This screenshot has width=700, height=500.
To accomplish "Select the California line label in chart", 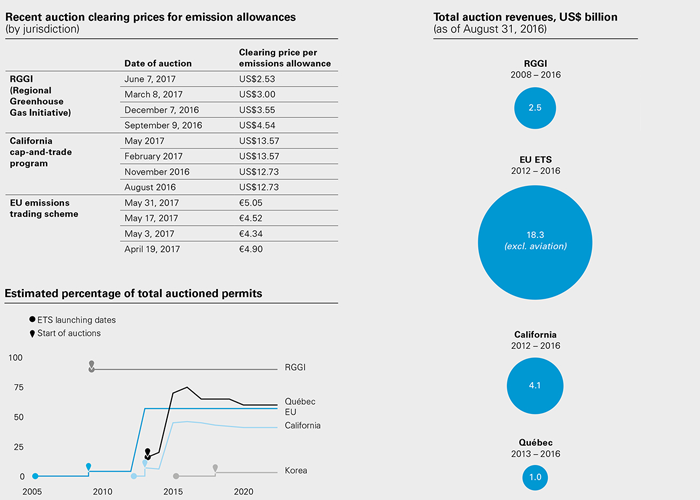I will 303,426.
